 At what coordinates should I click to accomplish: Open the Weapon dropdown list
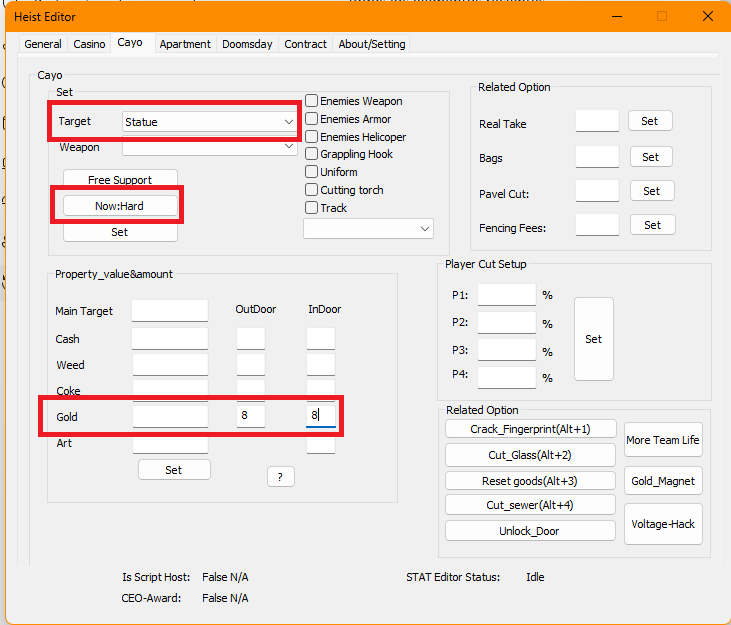pos(209,146)
